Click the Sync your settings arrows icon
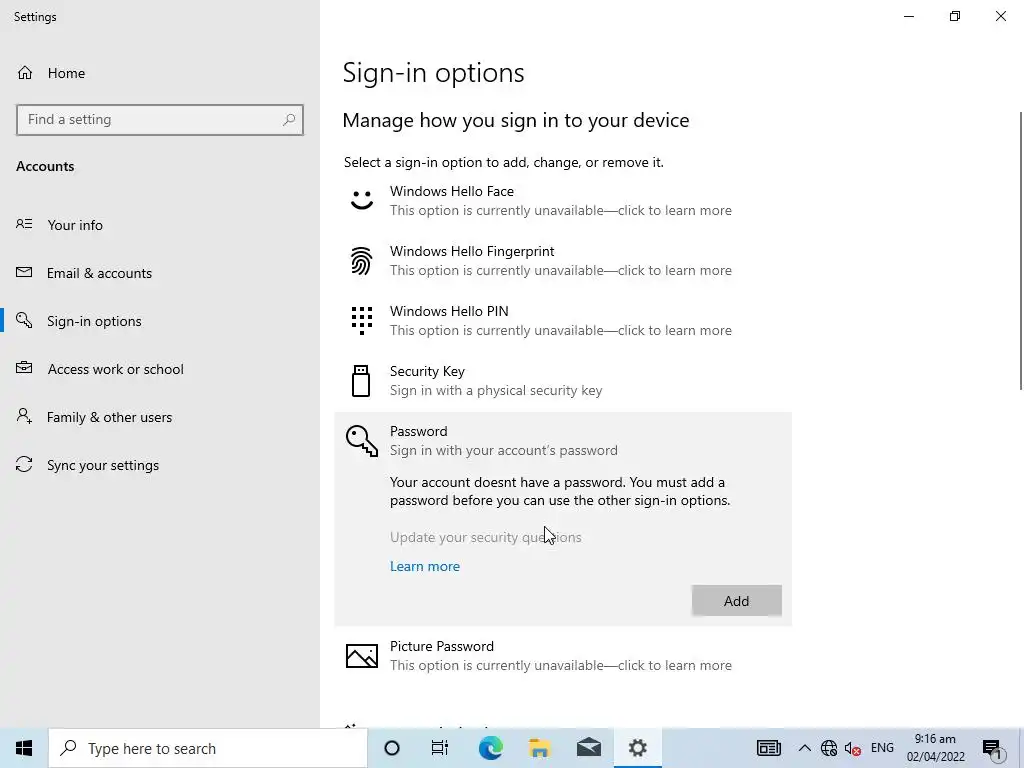 tap(24, 464)
